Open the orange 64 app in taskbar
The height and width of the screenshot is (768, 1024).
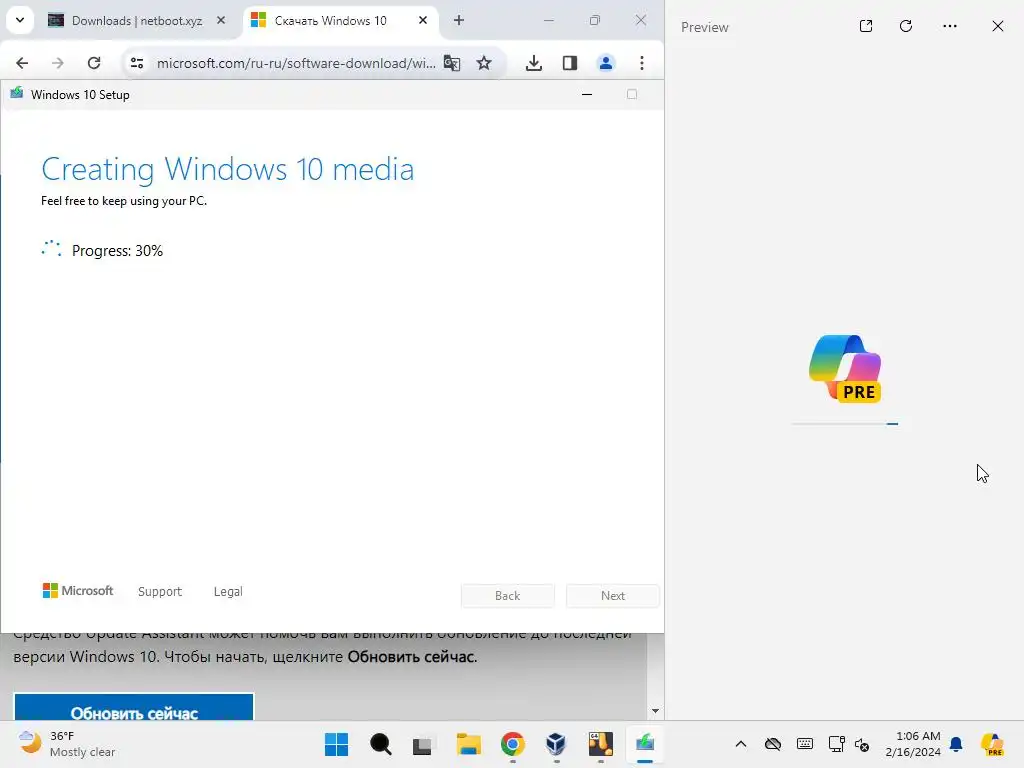[x=600, y=744]
